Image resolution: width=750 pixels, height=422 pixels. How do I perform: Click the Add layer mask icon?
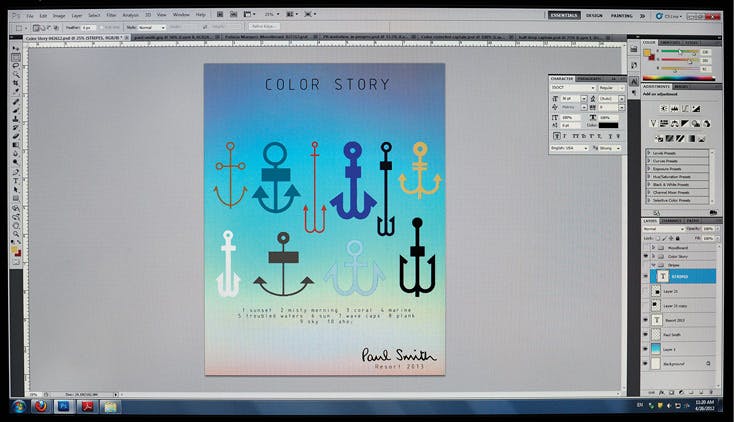672,392
